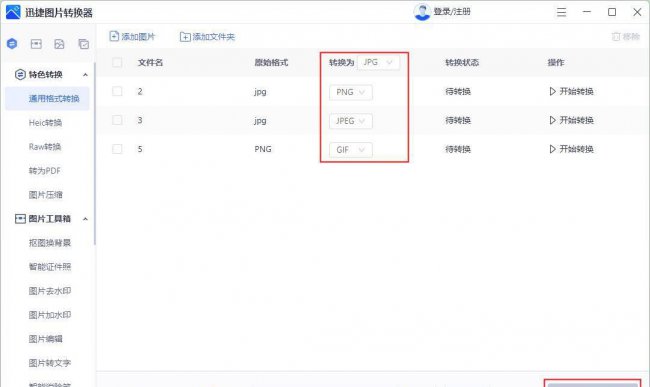Image resolution: width=650 pixels, height=387 pixels.
Task: Open the PNG format dropdown for file 2
Action: click(351, 92)
